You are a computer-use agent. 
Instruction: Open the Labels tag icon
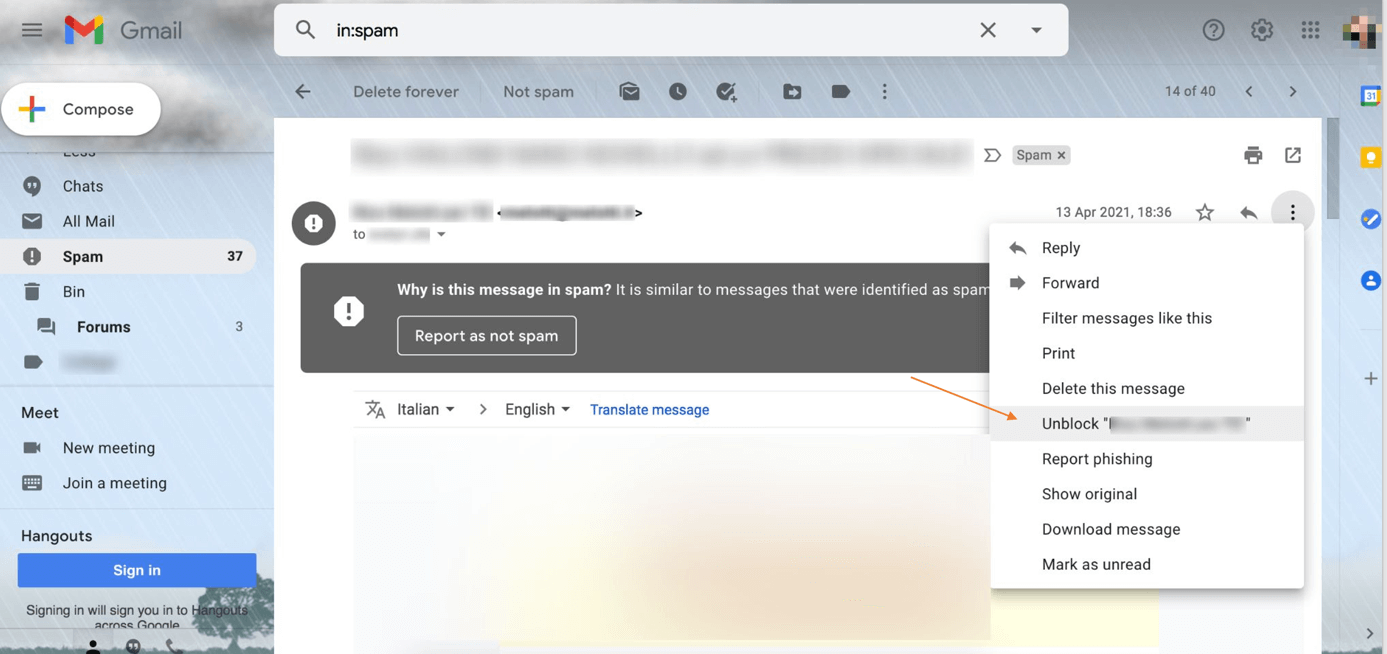(x=840, y=91)
